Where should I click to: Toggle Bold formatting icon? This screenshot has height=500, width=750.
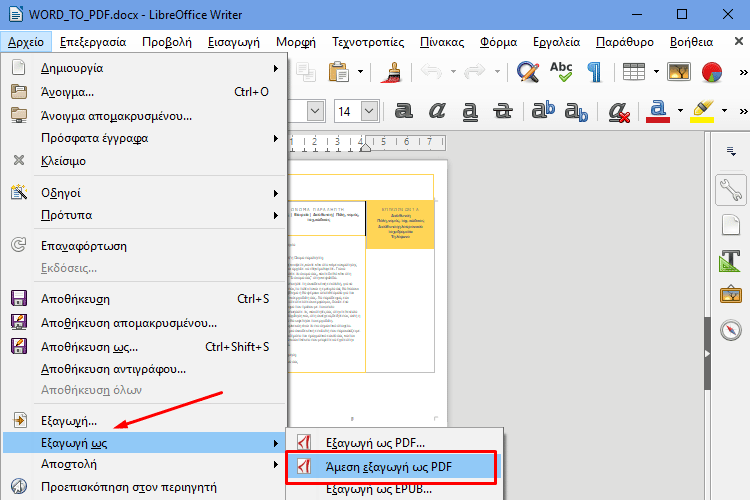[x=404, y=111]
